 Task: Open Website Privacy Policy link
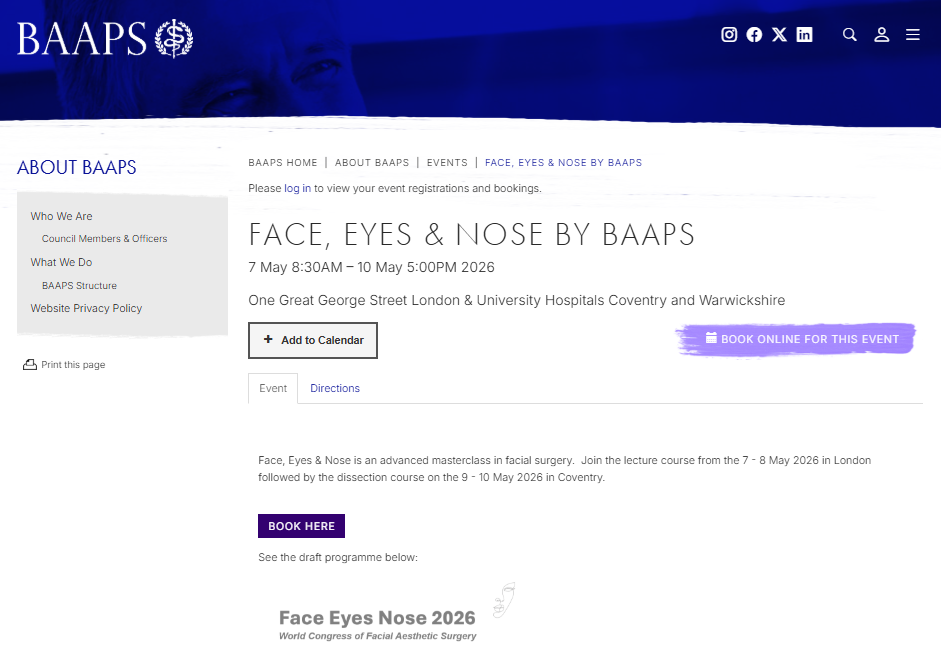(86, 308)
